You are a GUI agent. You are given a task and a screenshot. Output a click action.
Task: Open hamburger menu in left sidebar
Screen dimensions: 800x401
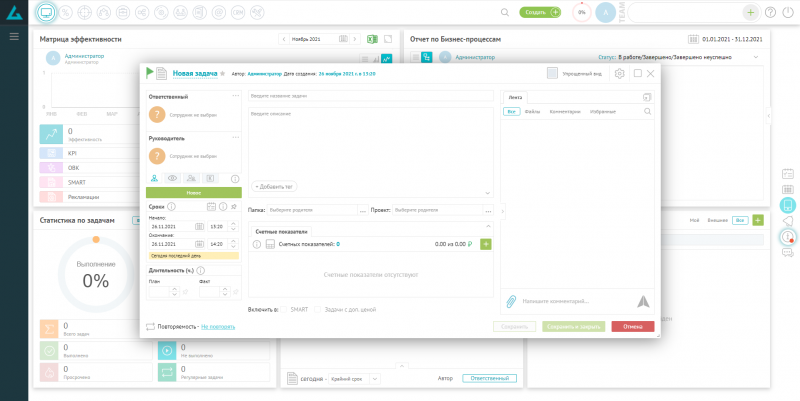(x=14, y=36)
